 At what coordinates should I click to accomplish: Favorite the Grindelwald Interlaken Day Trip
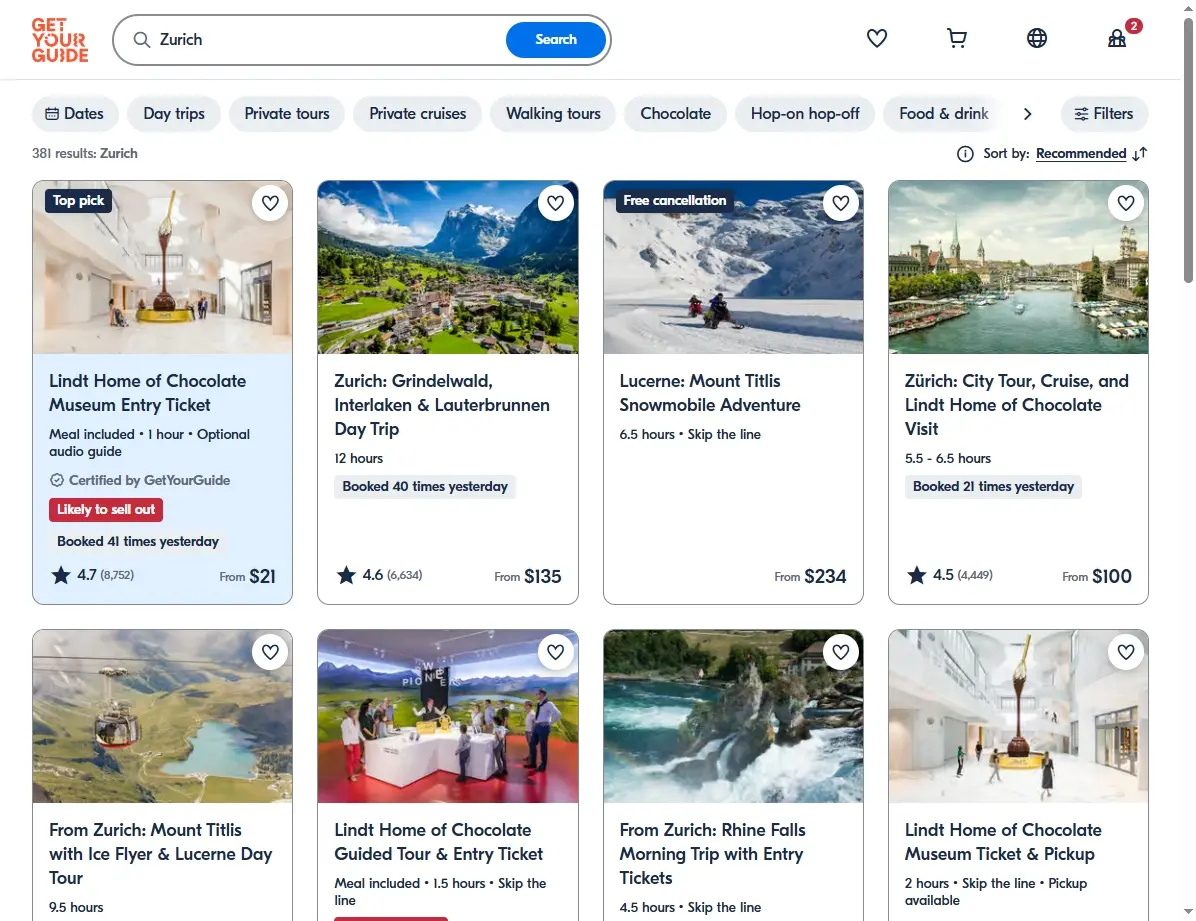coord(555,203)
